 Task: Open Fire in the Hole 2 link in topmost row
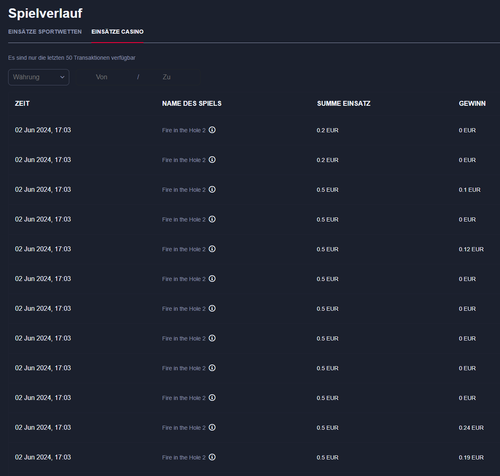(184, 131)
